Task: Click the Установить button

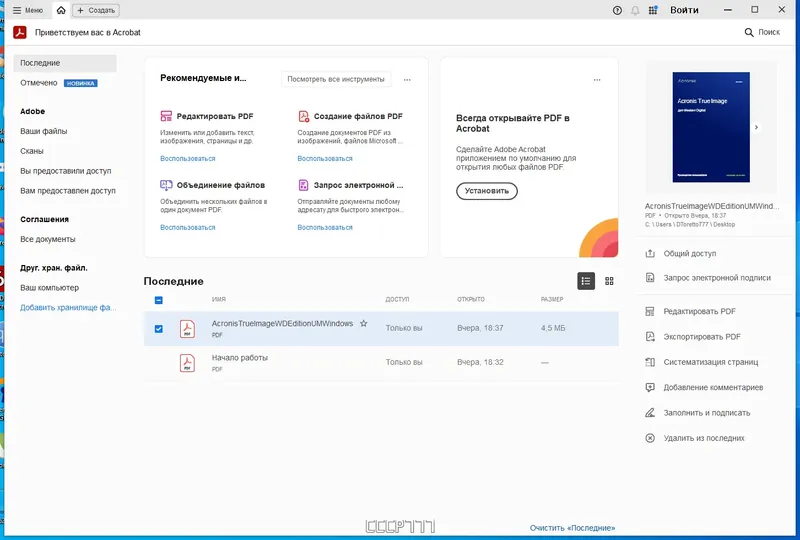Action: click(x=487, y=191)
